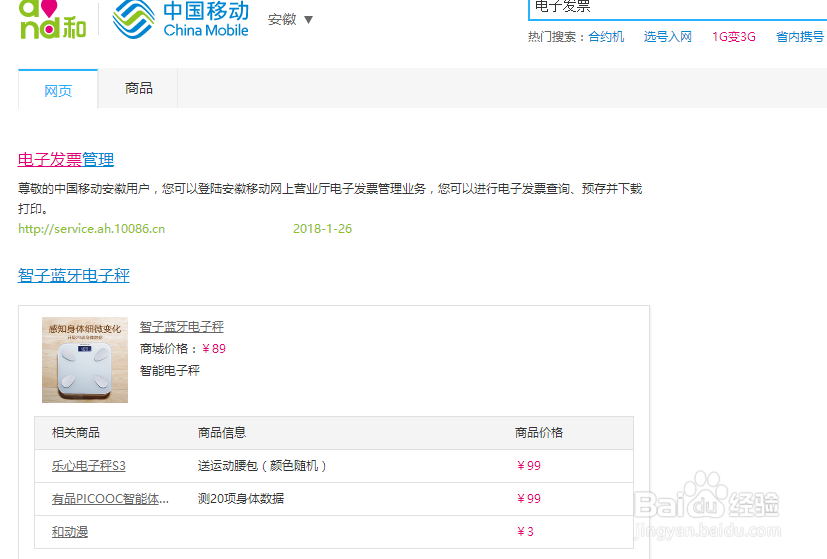Screen dimensions: 827x559
Task: Click the service.ah.10086.cn URL
Action: pos(92,229)
